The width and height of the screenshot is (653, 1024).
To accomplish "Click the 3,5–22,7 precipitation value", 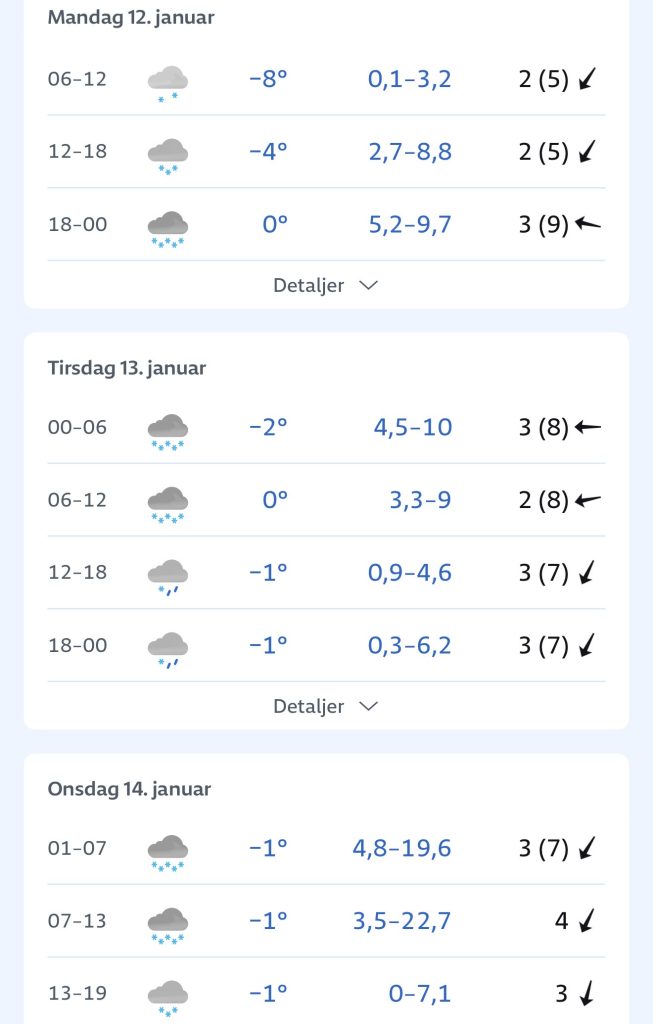I will (401, 921).
